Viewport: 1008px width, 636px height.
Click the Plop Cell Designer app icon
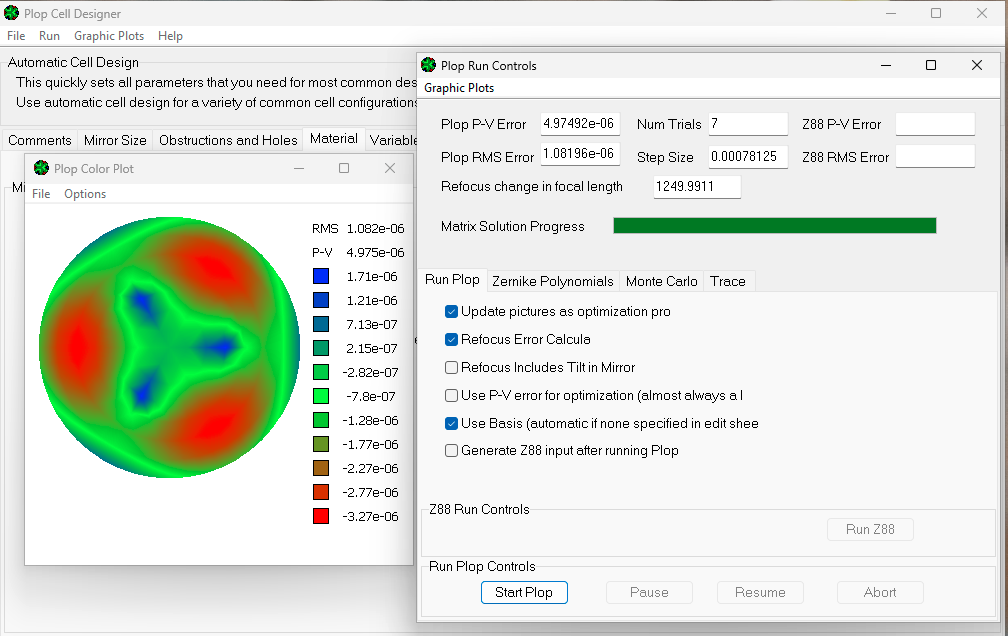coord(12,13)
